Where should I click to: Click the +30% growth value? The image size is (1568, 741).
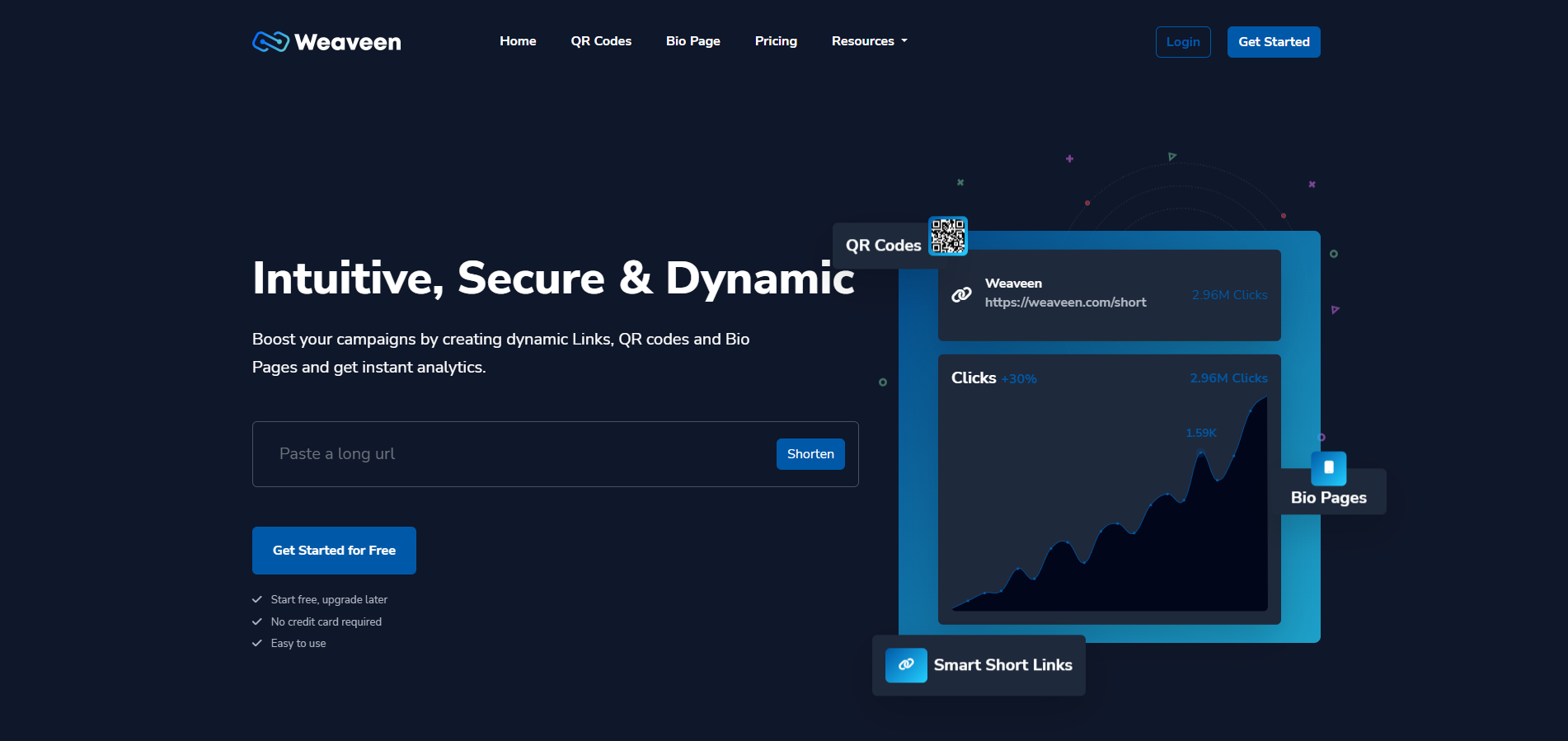point(1019,379)
